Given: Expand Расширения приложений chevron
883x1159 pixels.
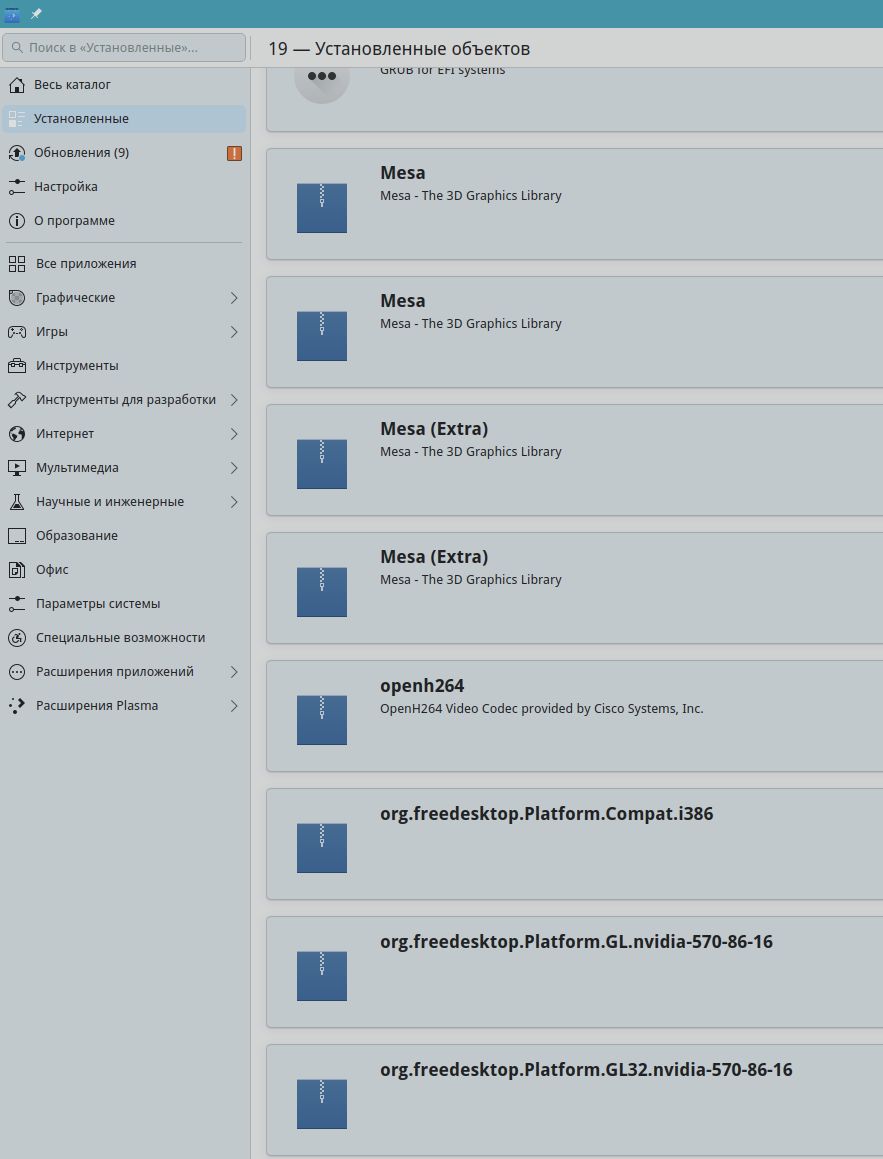Looking at the screenshot, I should point(233,671).
